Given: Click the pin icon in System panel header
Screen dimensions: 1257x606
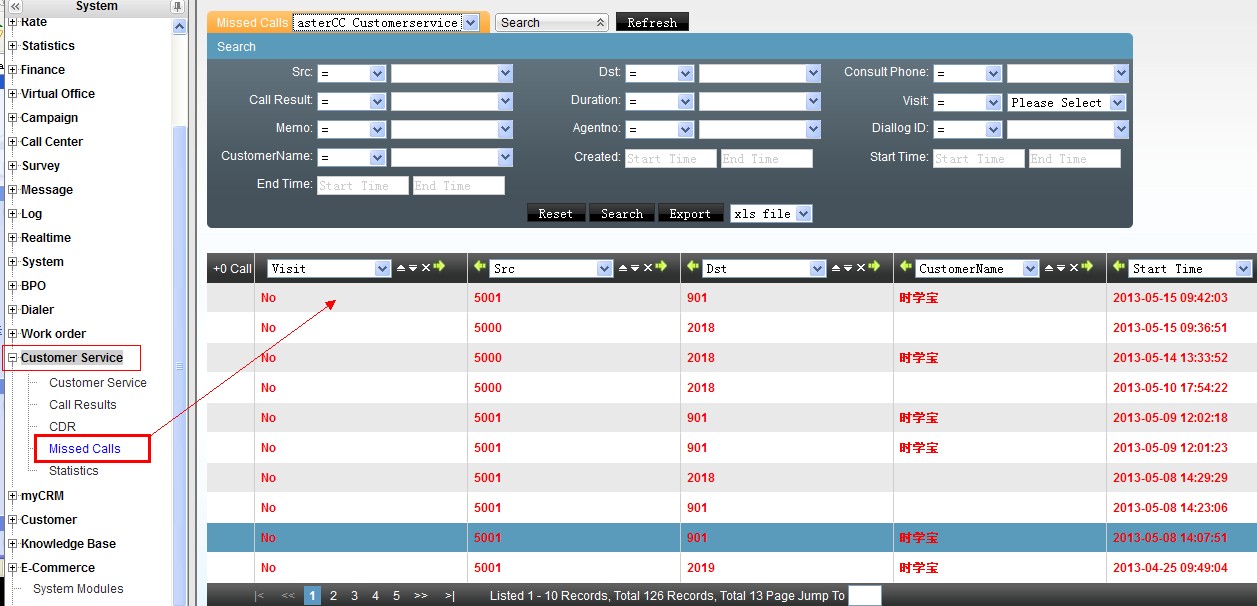Looking at the screenshot, I should (177, 6).
